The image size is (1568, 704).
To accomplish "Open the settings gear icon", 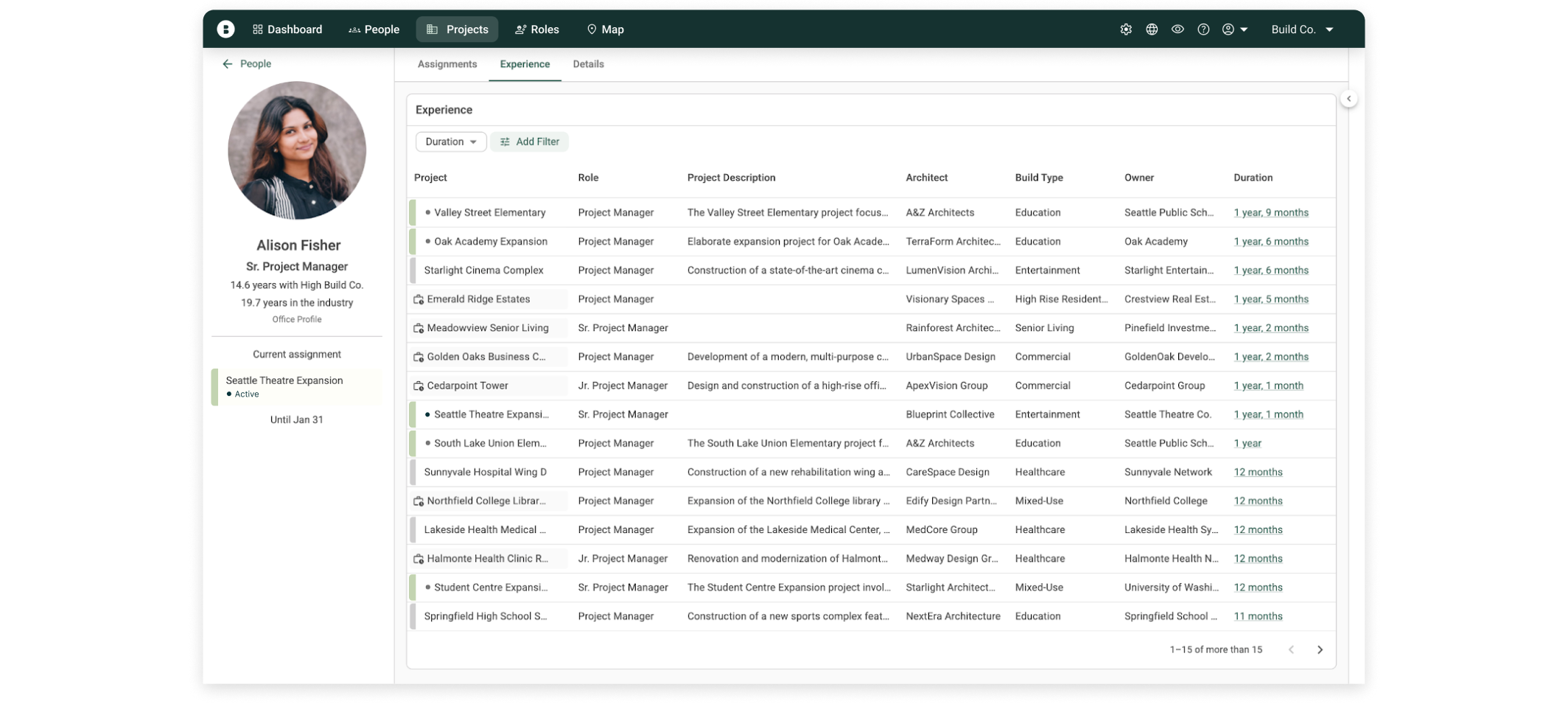I will point(1126,29).
